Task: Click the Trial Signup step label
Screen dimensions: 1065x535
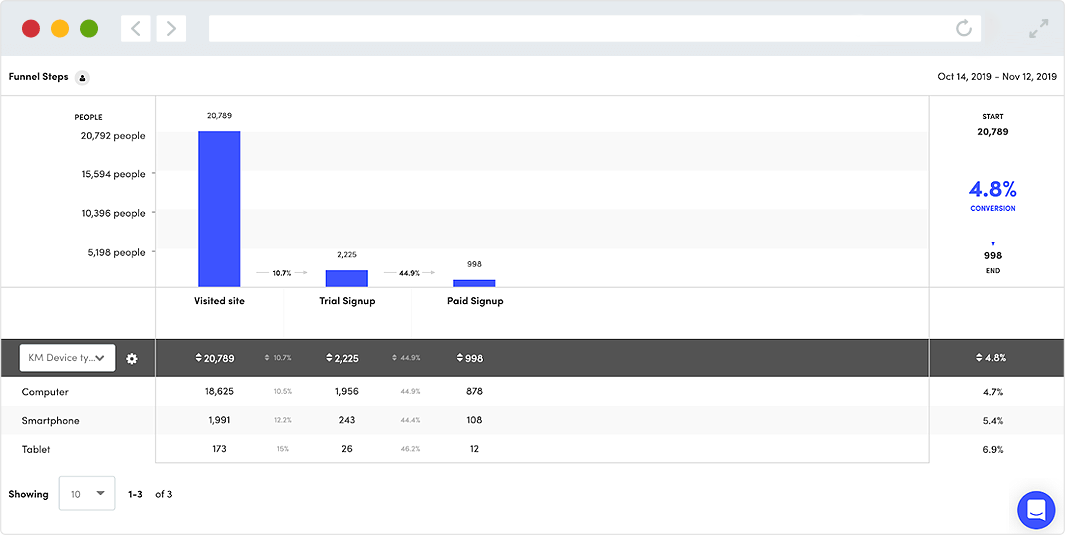Action: [x=347, y=301]
